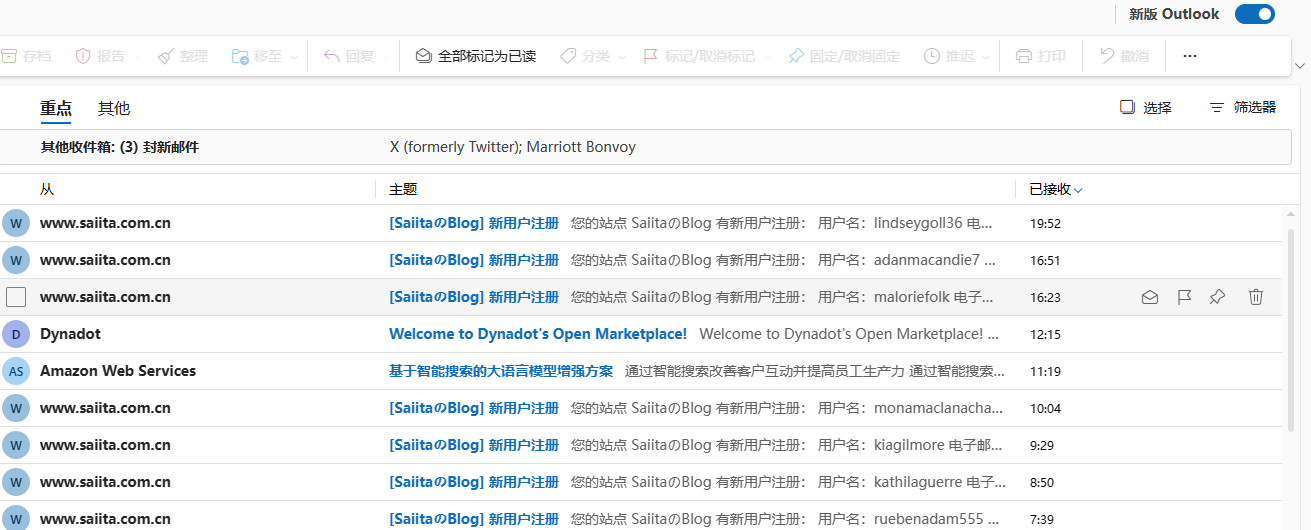Open the Dynadot Open Marketplace email
Viewport: 1311px width, 530px height.
(x=537, y=334)
